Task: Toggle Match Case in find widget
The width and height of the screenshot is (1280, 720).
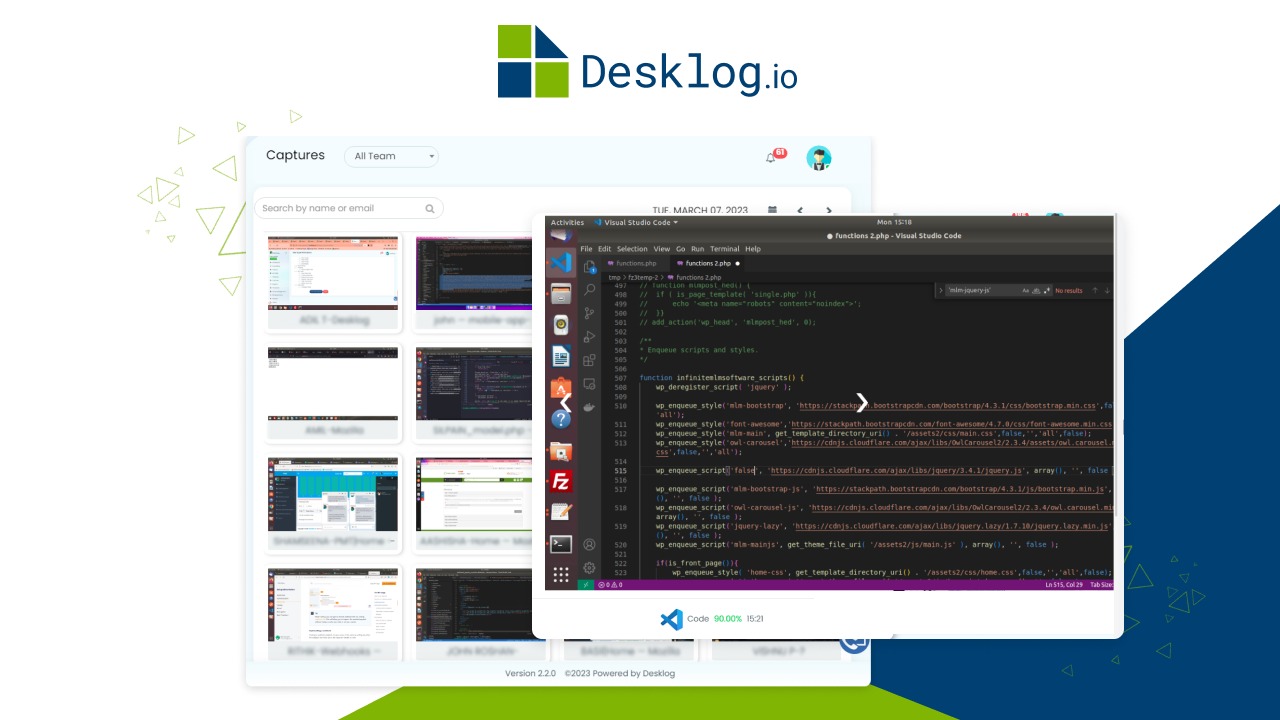Action: (x=1025, y=290)
